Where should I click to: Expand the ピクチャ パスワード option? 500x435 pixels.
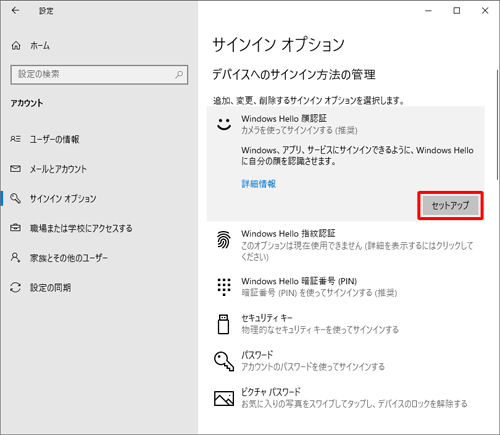tap(345, 398)
